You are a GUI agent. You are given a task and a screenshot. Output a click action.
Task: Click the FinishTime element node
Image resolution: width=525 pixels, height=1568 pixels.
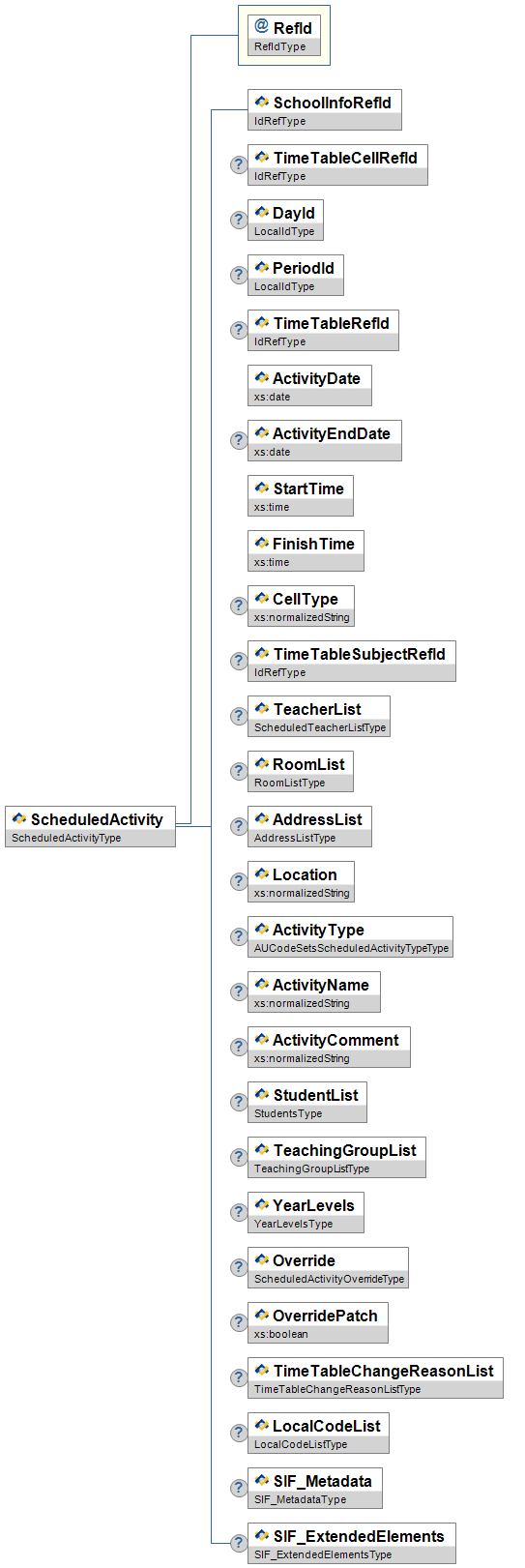(x=306, y=550)
